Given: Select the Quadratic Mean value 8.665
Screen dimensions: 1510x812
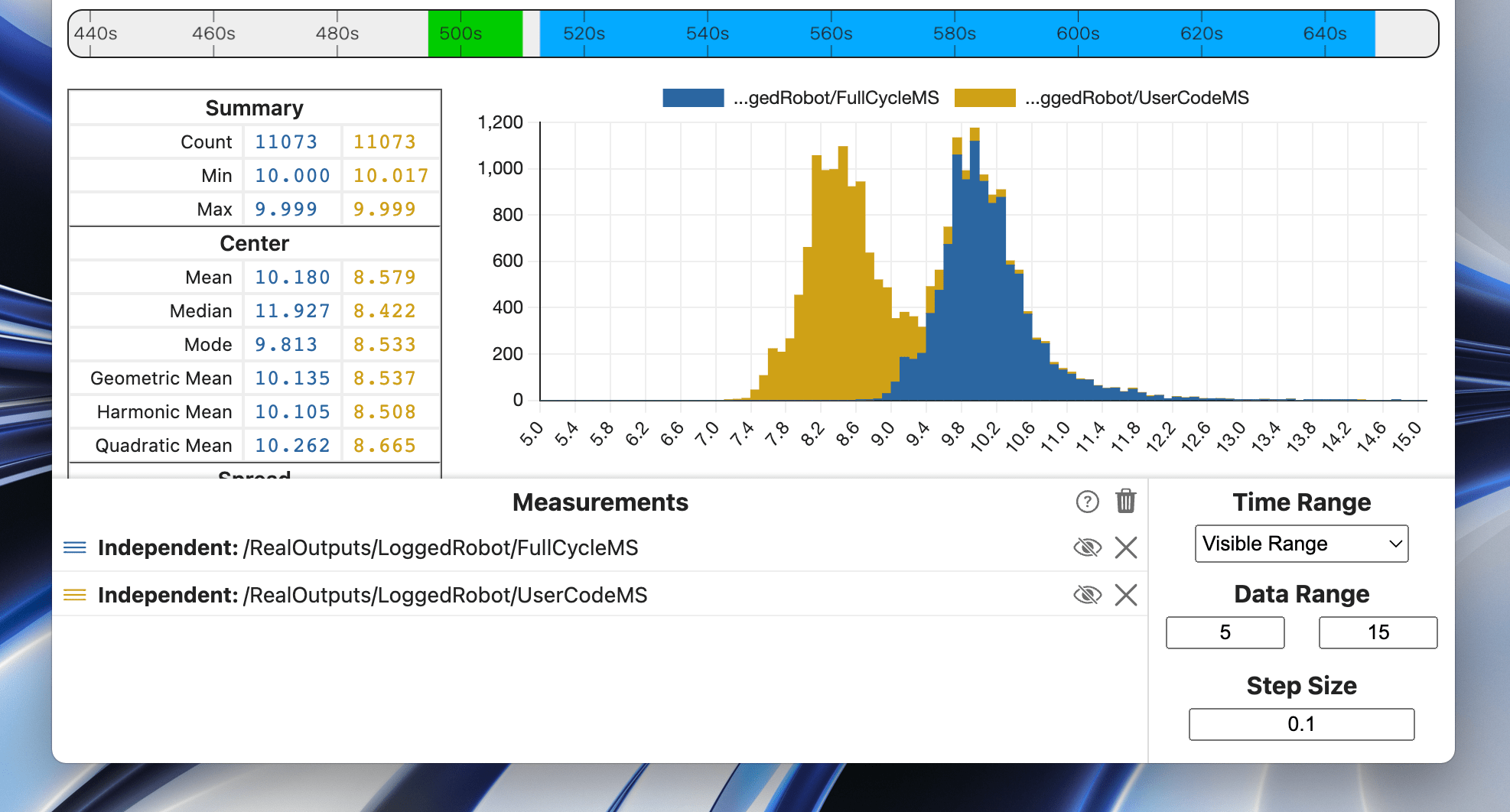Looking at the screenshot, I should pyautogui.click(x=385, y=445).
